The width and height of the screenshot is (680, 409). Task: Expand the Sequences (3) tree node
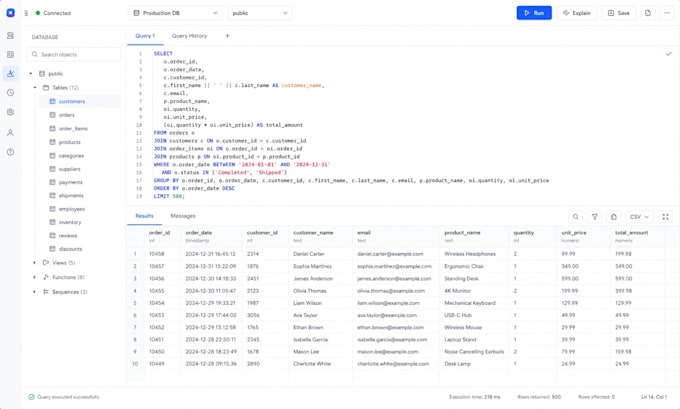click(35, 292)
